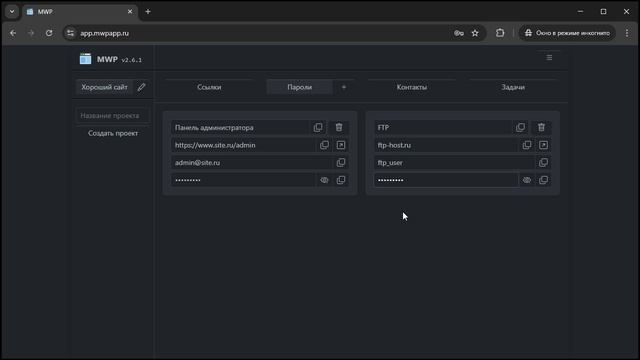Delete the FTP password card
Image resolution: width=640 pixels, height=360 pixels.
541,127
